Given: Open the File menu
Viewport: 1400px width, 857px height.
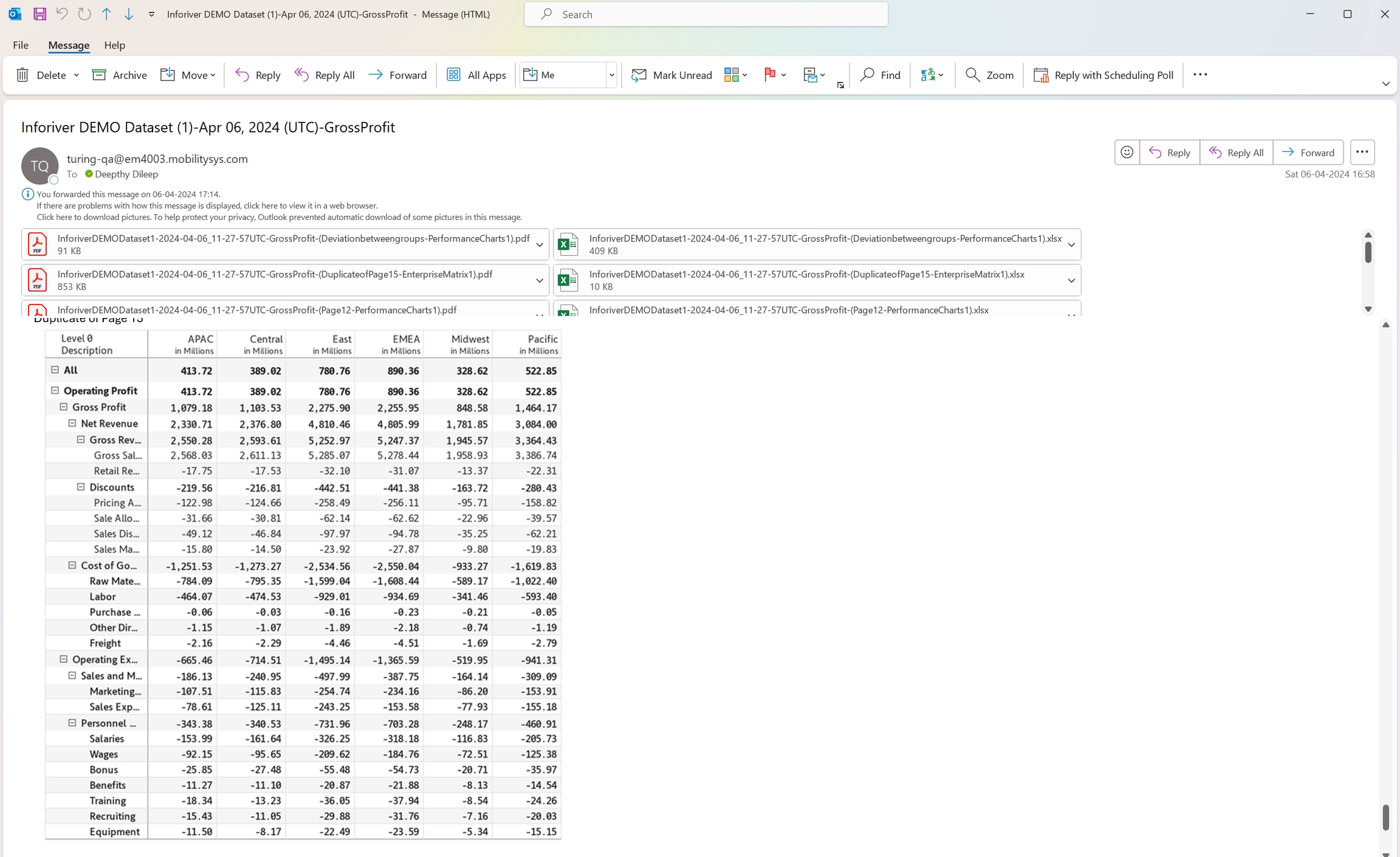Looking at the screenshot, I should click(21, 45).
